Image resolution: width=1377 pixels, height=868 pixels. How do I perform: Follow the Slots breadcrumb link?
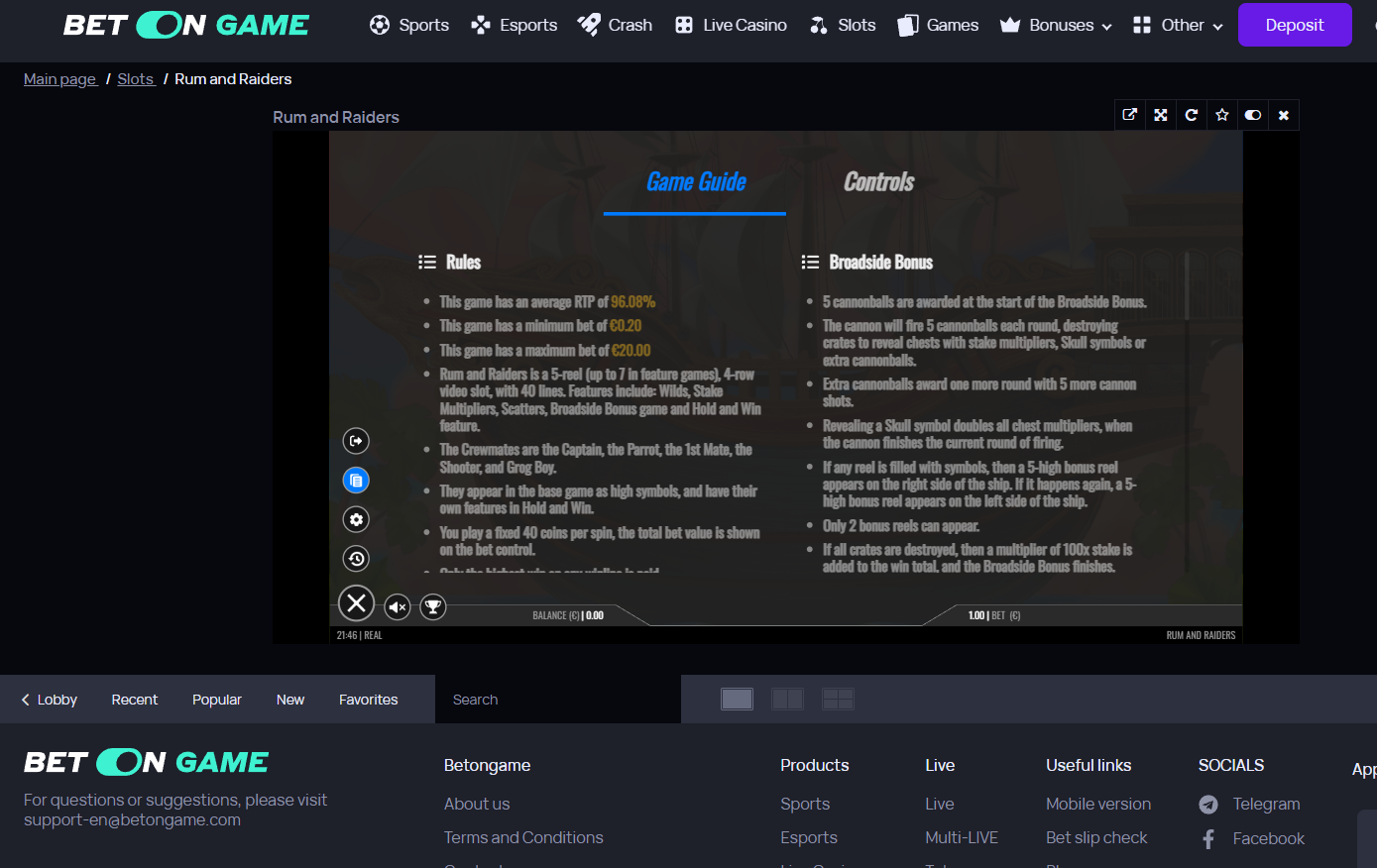[x=136, y=79]
